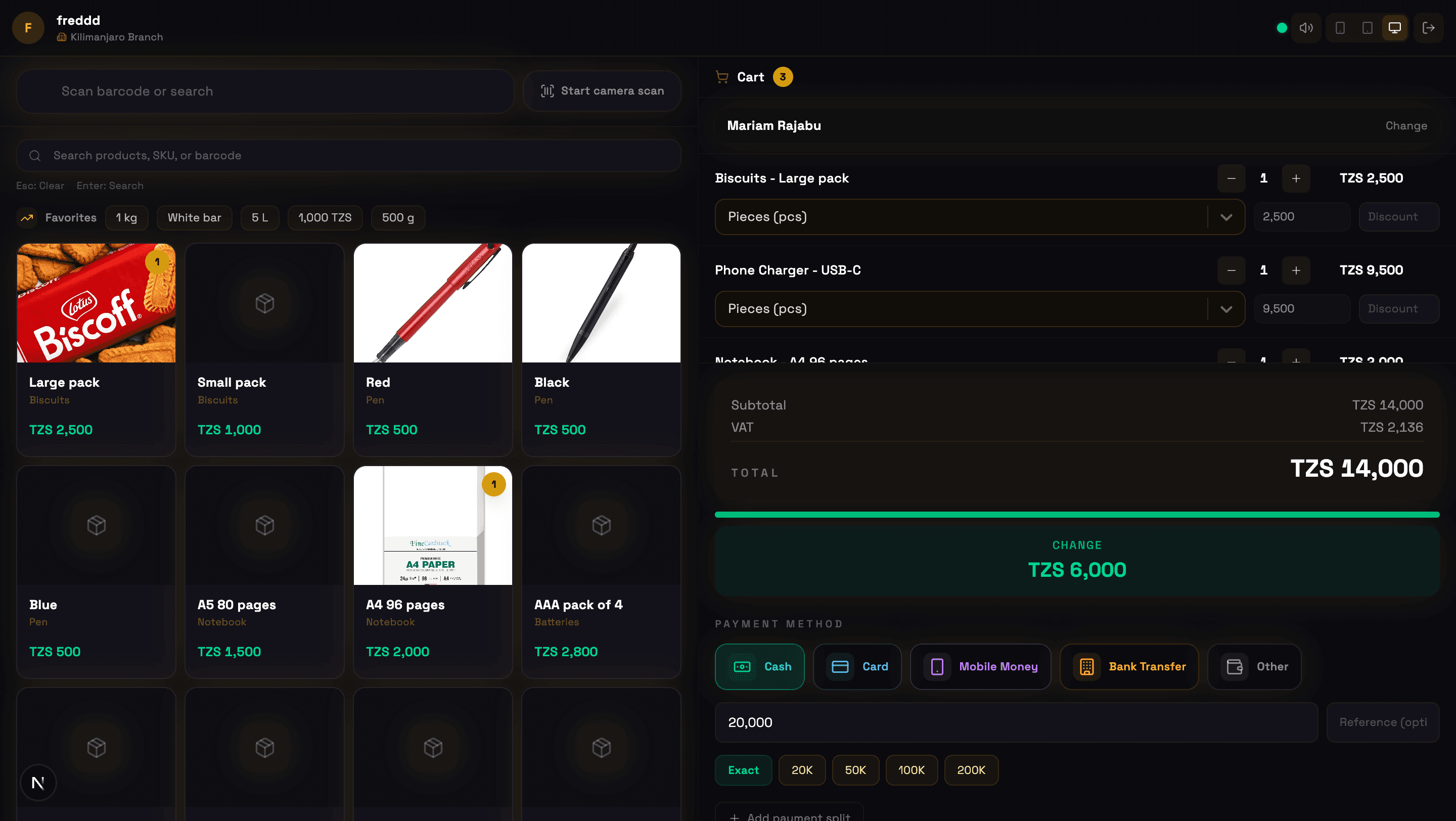Click the TOTAL TZS 14,000 amount

(1356, 469)
